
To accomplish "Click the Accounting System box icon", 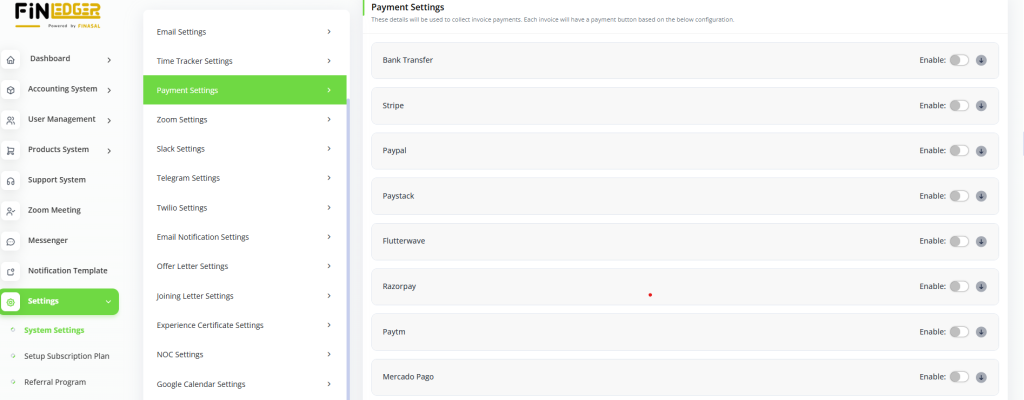I will [11, 90].
